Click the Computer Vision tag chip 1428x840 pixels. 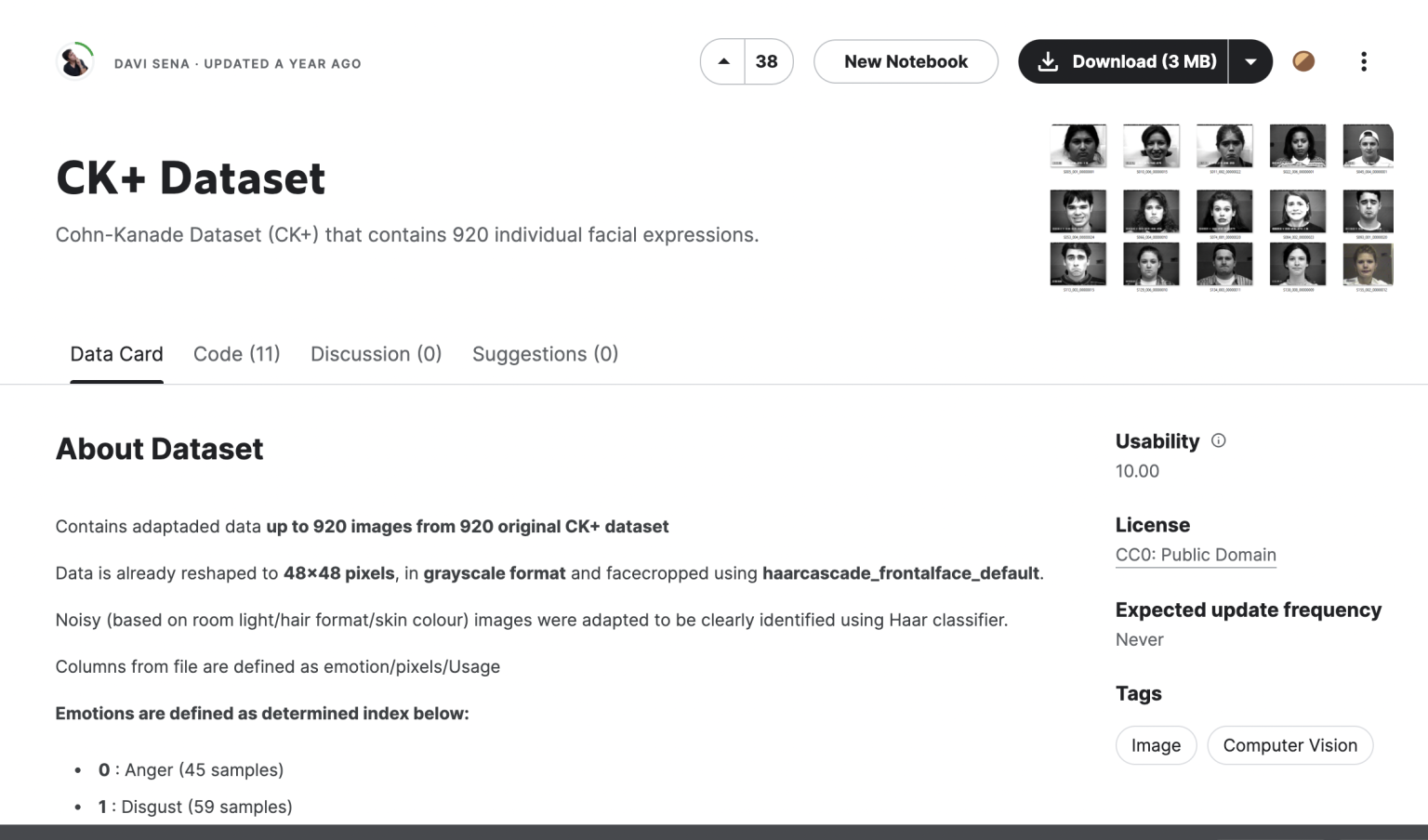pyautogui.click(x=1289, y=745)
